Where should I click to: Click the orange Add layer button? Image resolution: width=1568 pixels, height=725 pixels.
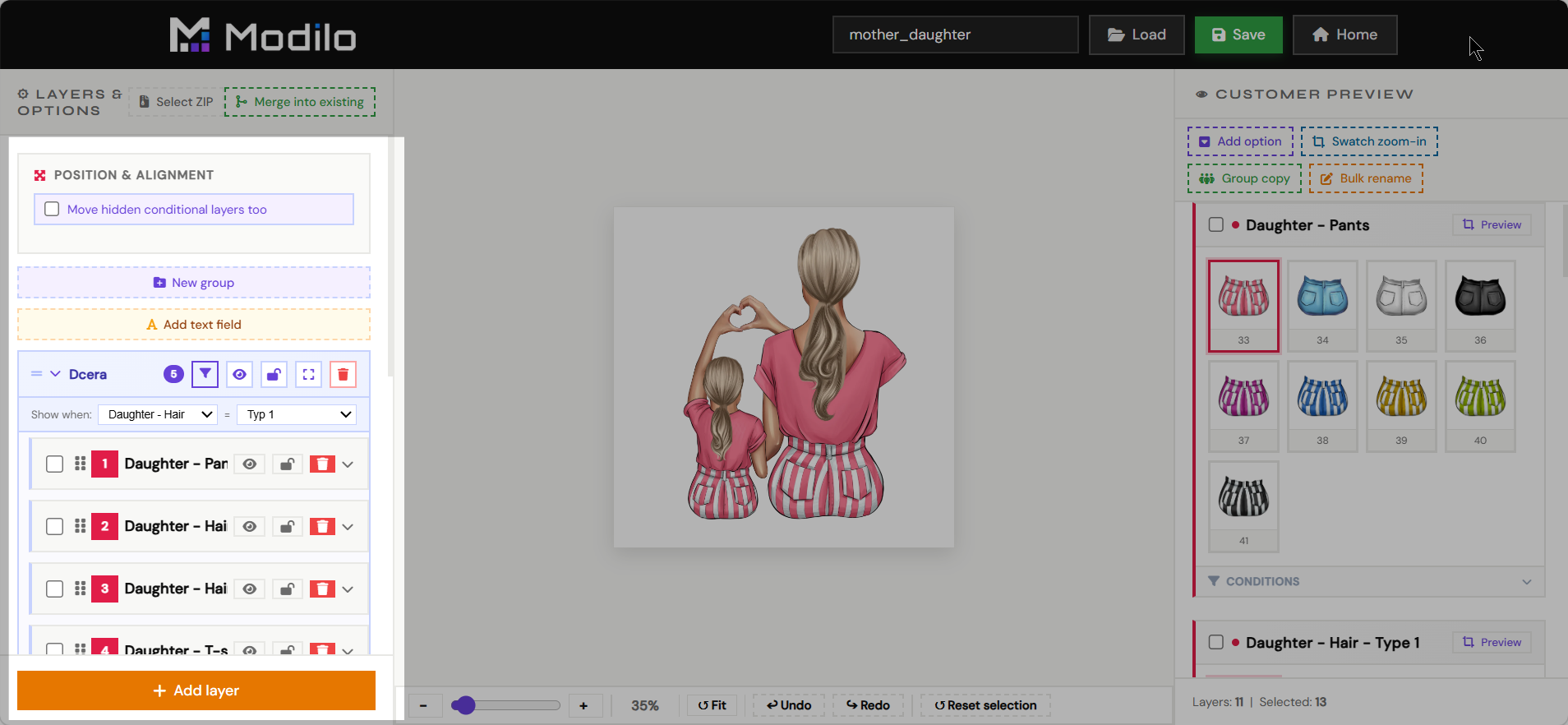click(x=196, y=690)
